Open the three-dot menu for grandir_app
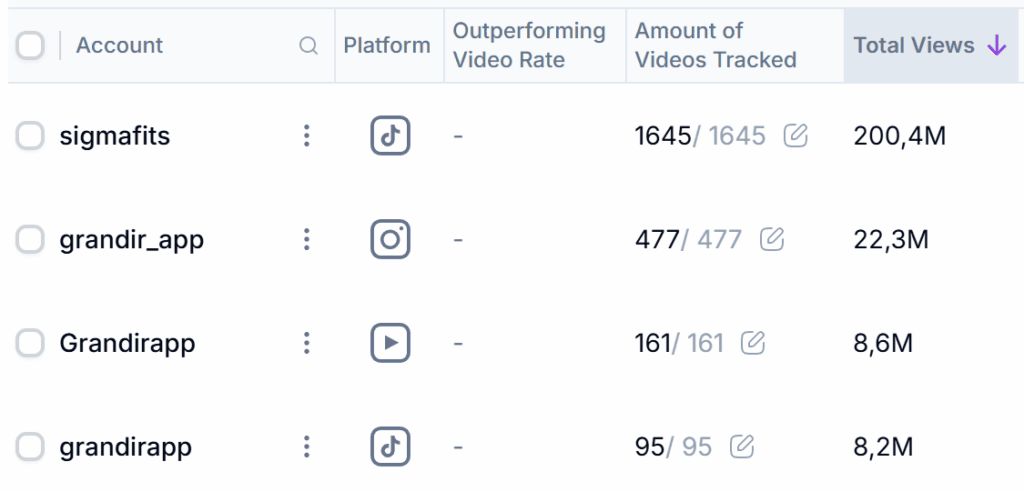 click(307, 239)
